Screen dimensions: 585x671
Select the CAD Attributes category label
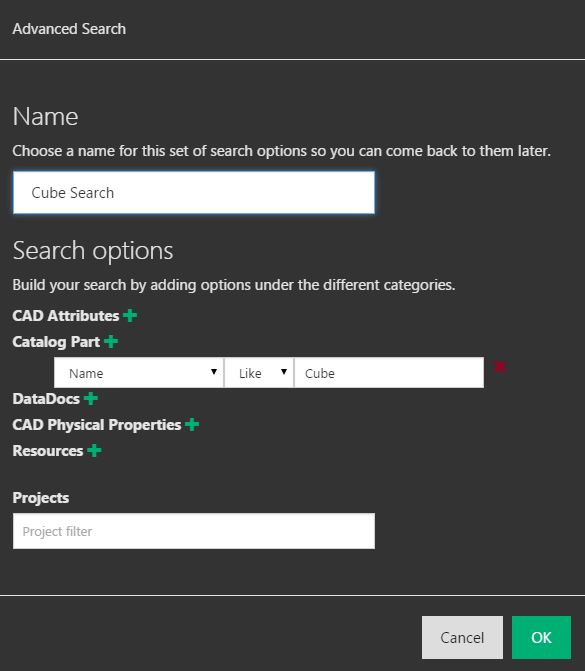click(66, 316)
